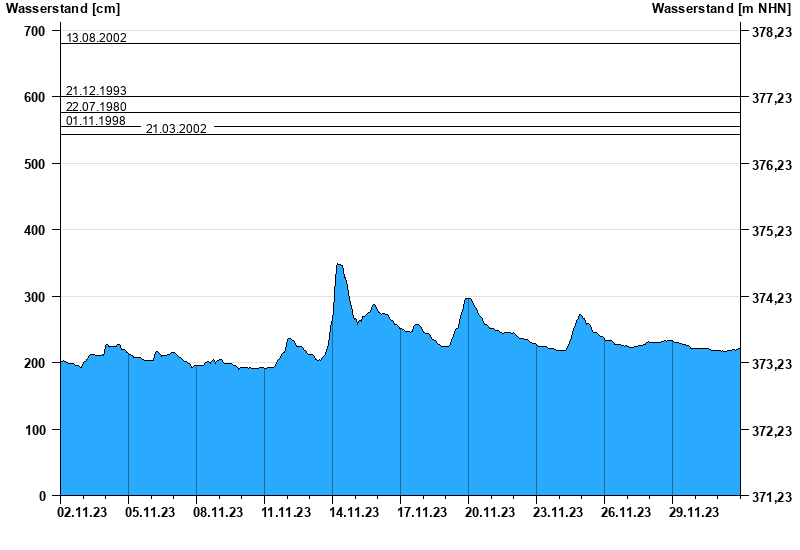This screenshot has height=550, width=800.
Task: Click the 05.11.23 date label
Action: point(150,512)
